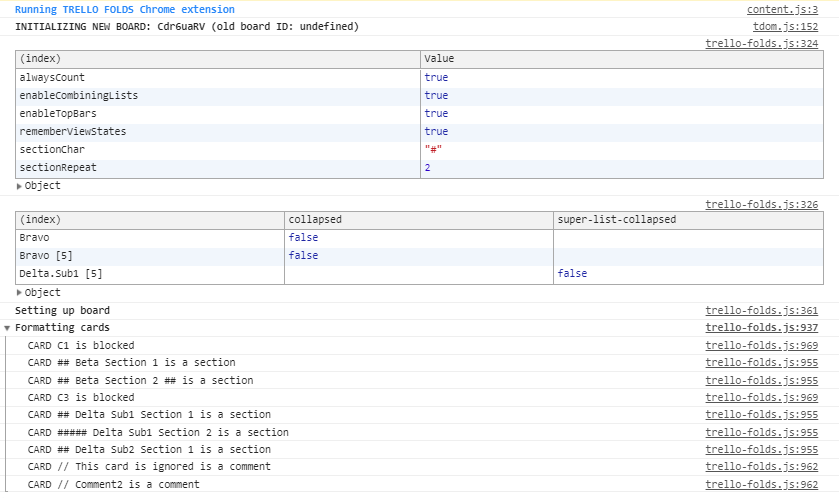
Task: Click collapsed false value in Bravo row
Action: [303, 237]
